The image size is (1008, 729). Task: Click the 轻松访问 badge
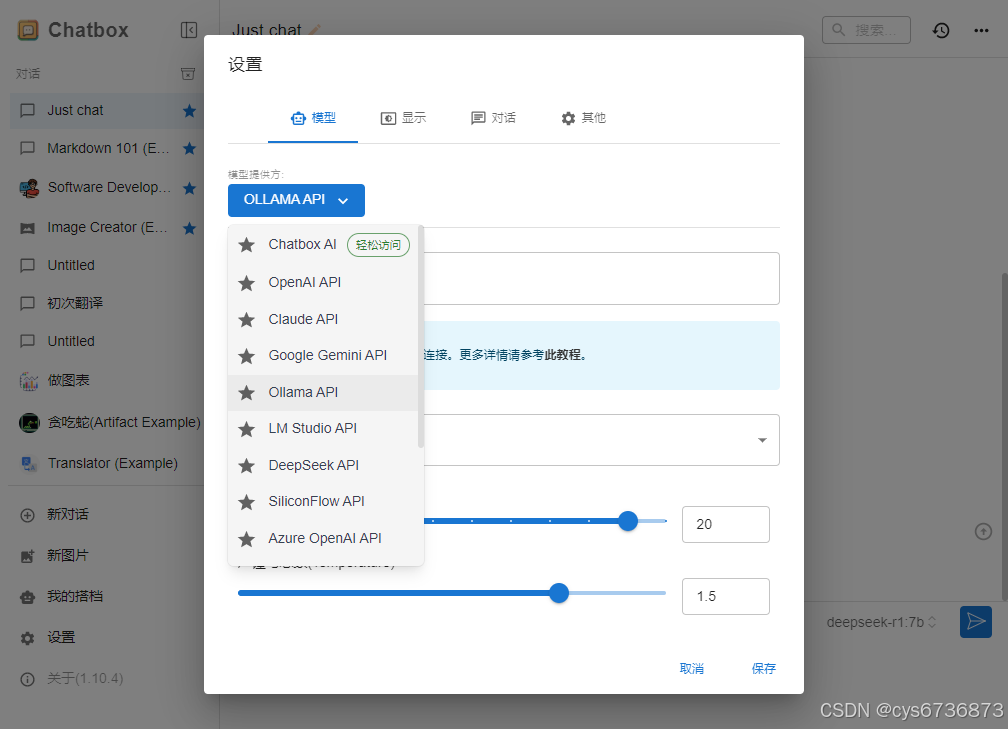point(378,245)
